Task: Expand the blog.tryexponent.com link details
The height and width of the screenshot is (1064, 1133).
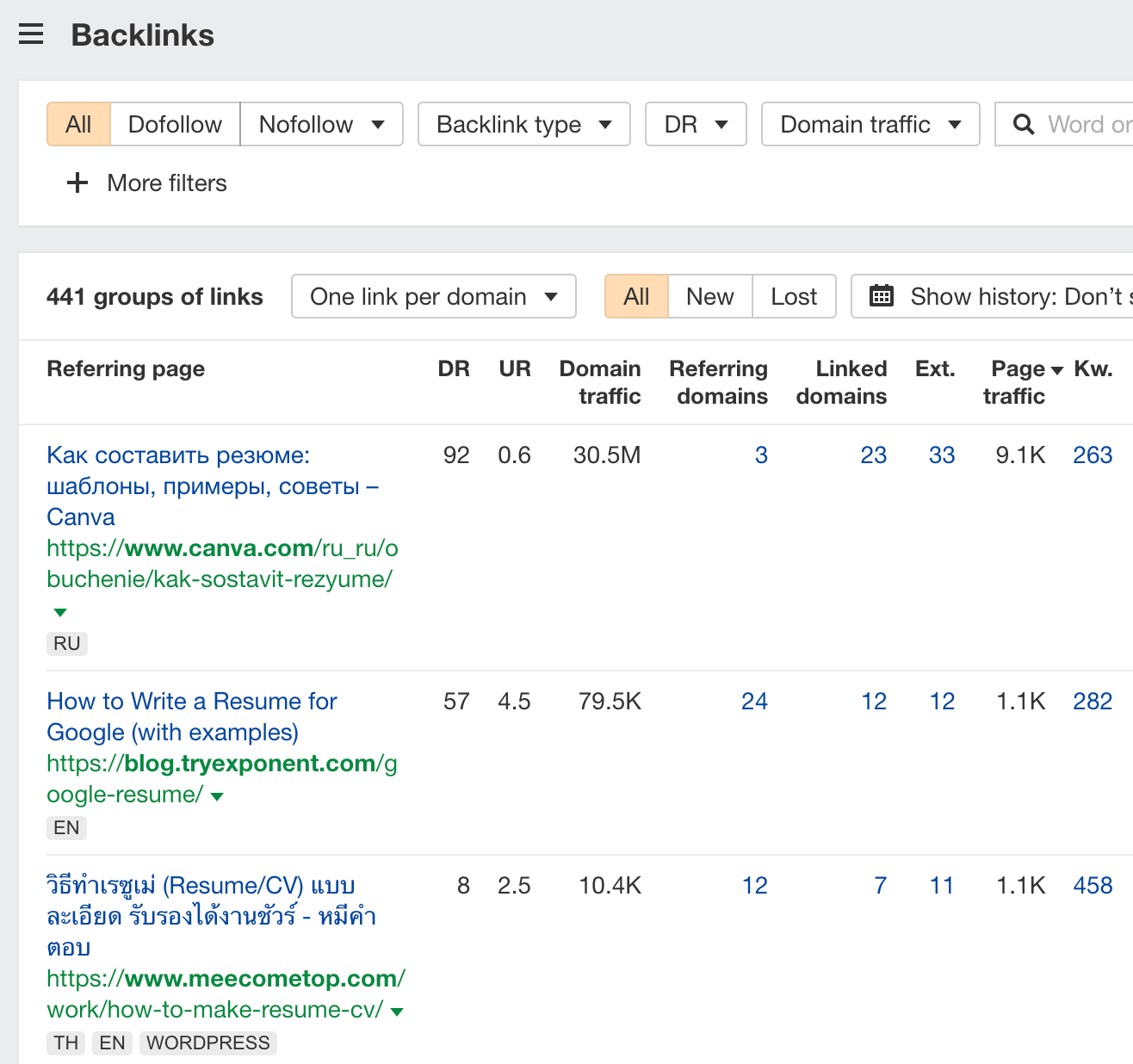Action: (x=217, y=795)
